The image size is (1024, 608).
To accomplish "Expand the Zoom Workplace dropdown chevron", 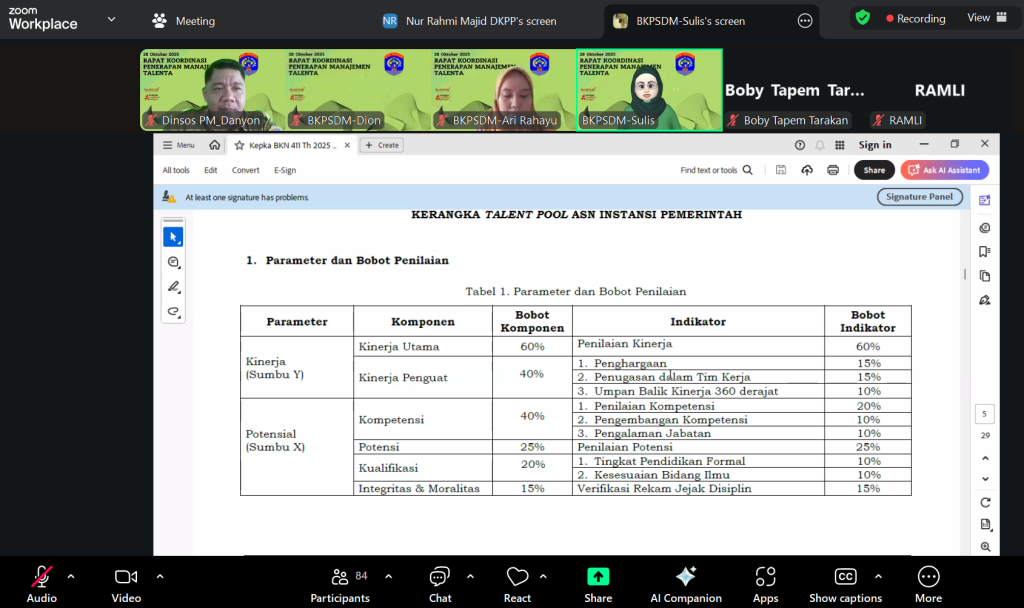I will tap(110, 19).
